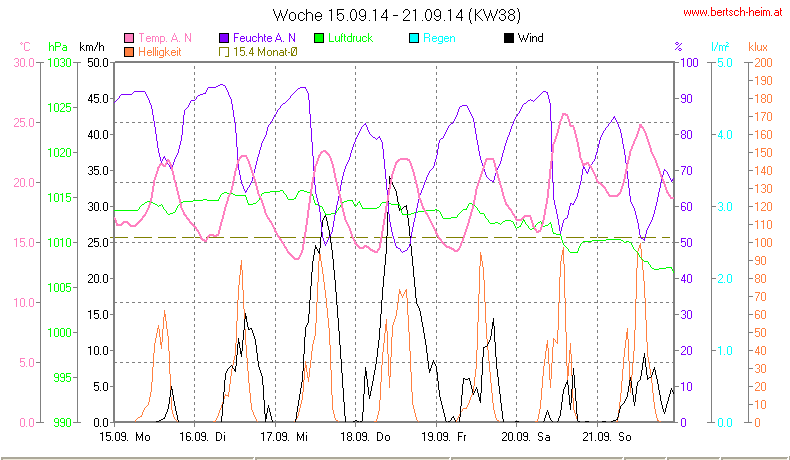Click the km/h wind axis unit label

92,47
